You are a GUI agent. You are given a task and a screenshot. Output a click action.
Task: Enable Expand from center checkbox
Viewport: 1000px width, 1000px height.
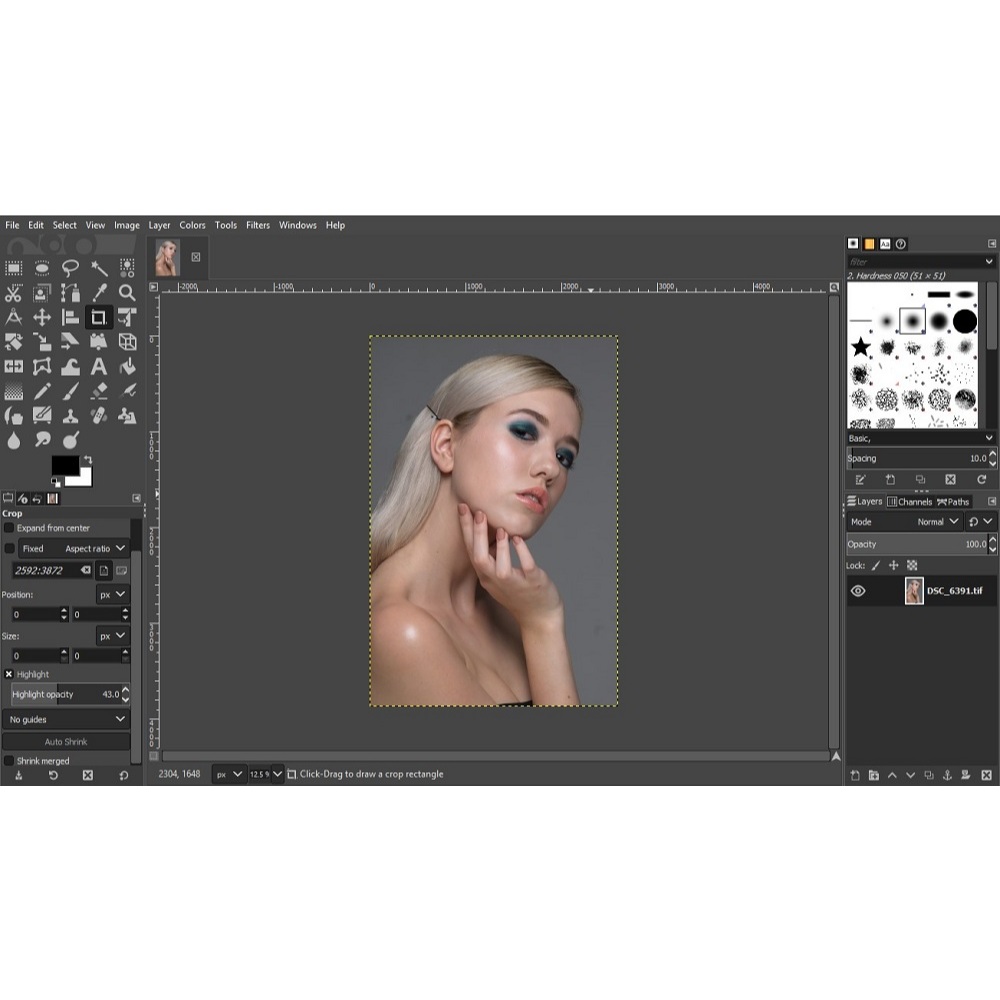(9, 528)
